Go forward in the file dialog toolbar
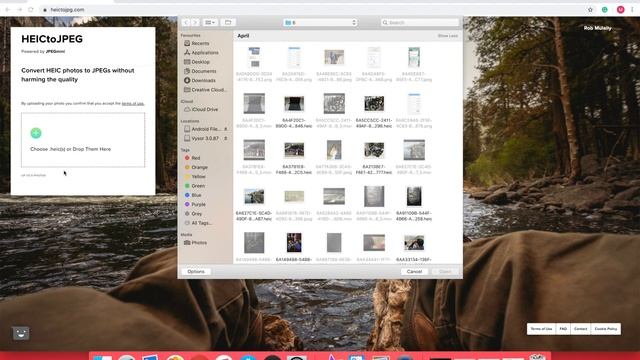The width and height of the screenshot is (640, 360). click(195, 22)
